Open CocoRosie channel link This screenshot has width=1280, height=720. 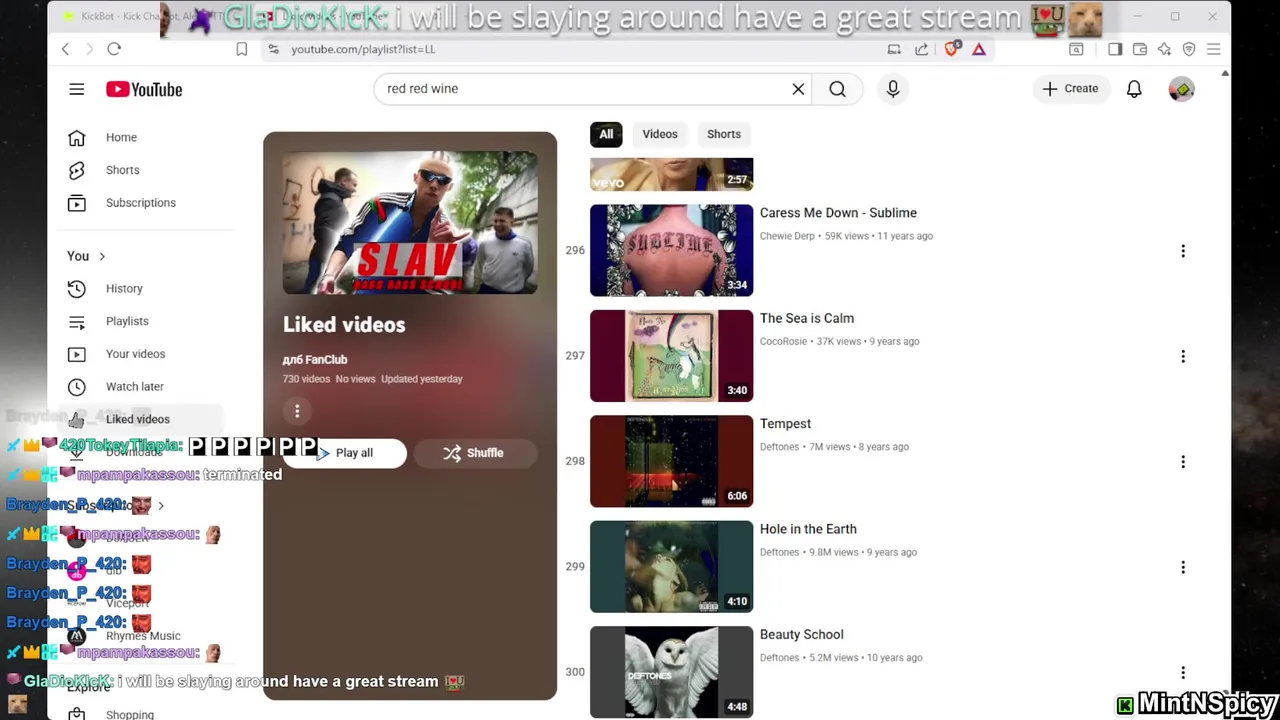click(x=784, y=341)
